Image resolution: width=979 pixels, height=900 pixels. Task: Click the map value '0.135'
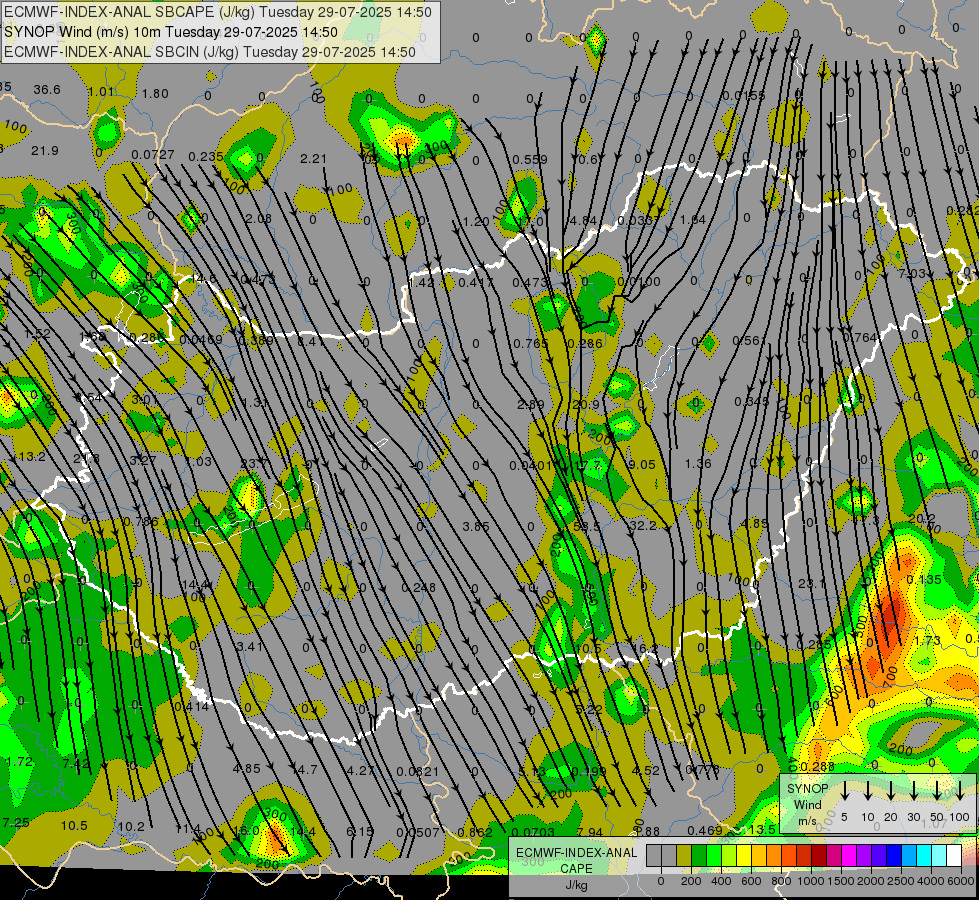(x=923, y=580)
